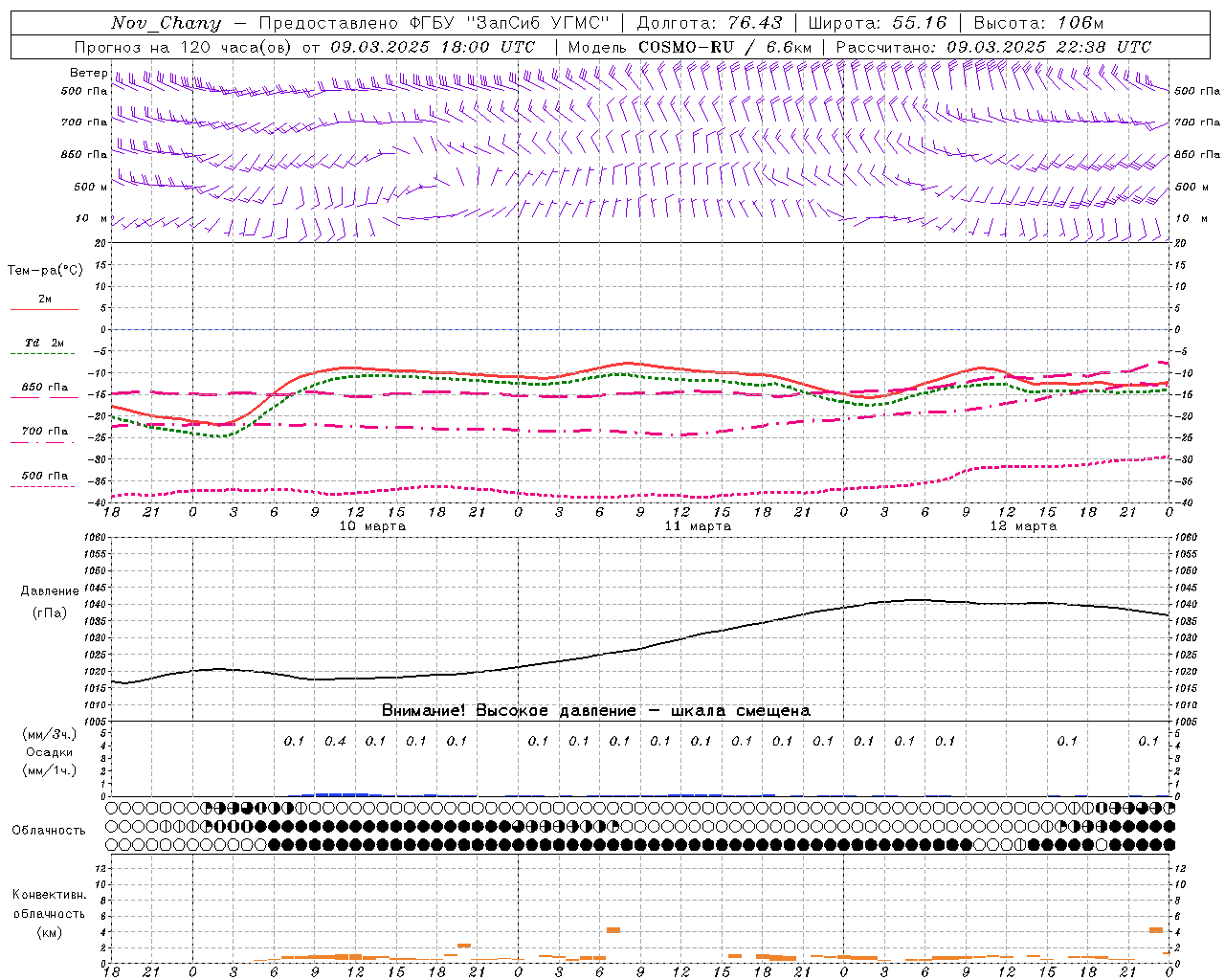Click the Долгота: 76.43 field
Image resolution: width=1225 pixels, height=980 pixels.
[x=709, y=23]
